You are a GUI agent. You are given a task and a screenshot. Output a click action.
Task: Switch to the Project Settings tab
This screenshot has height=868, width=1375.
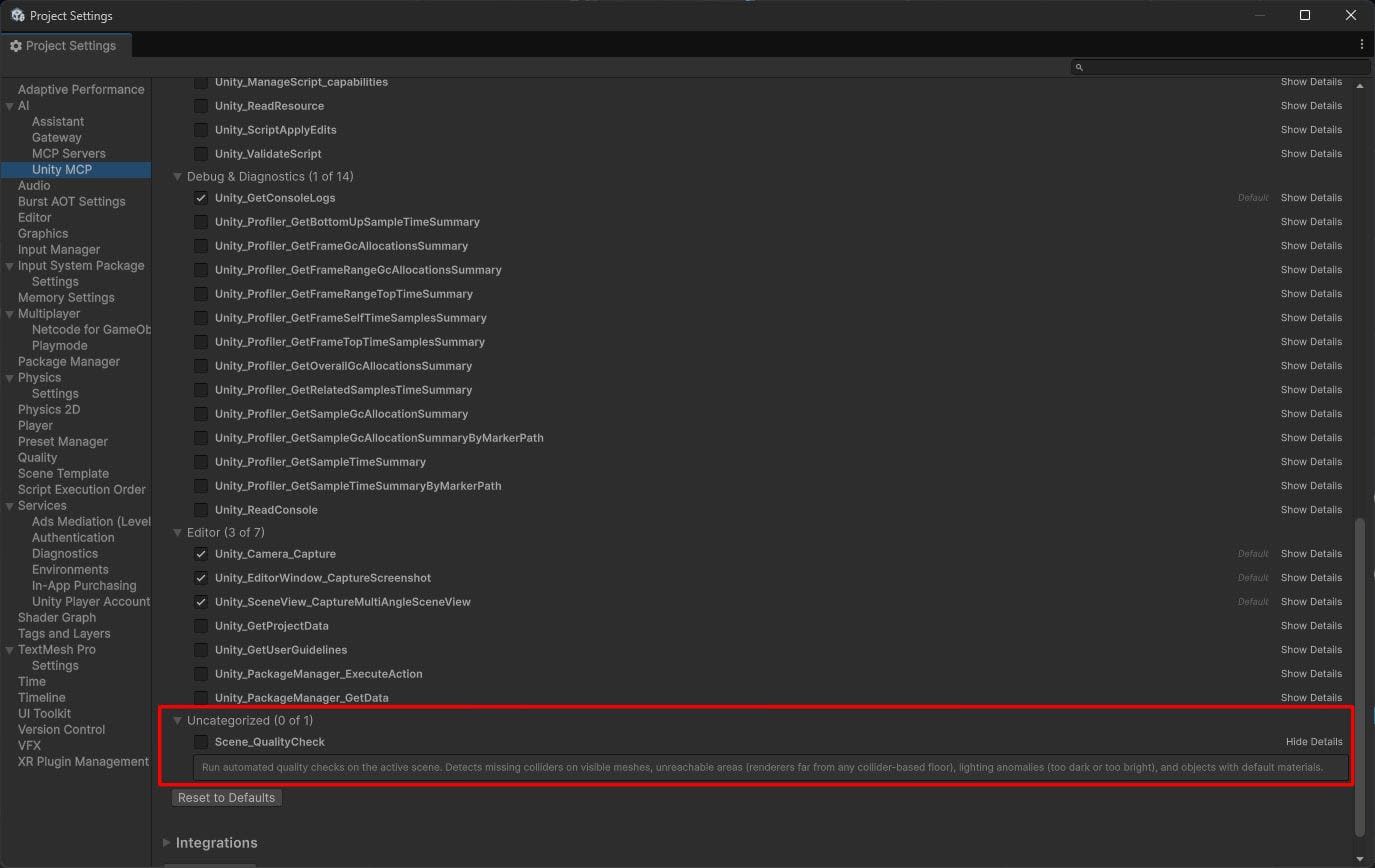65,46
